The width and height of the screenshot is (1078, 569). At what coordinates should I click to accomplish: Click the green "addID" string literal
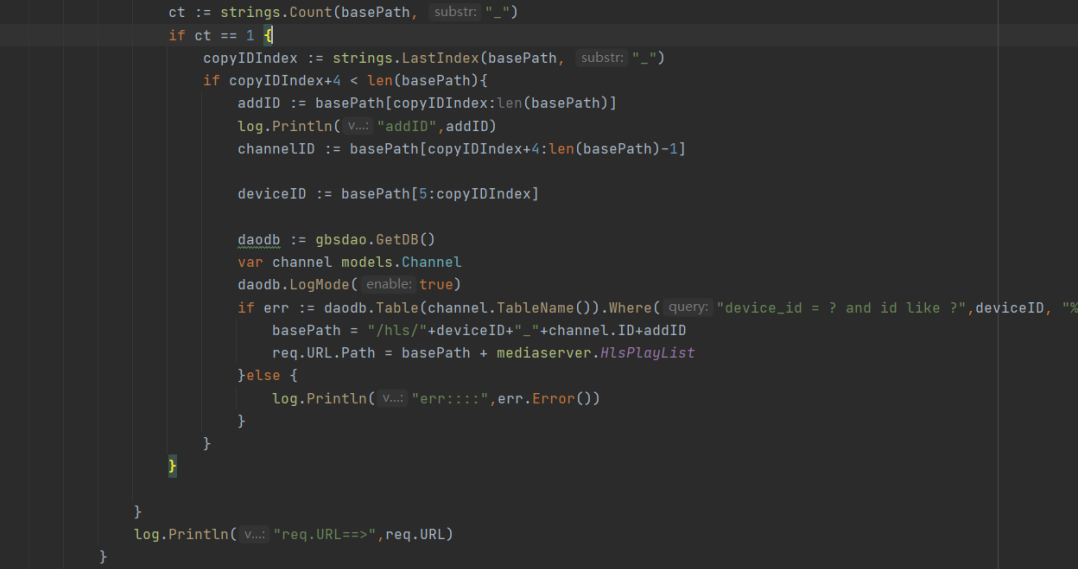(x=406, y=126)
